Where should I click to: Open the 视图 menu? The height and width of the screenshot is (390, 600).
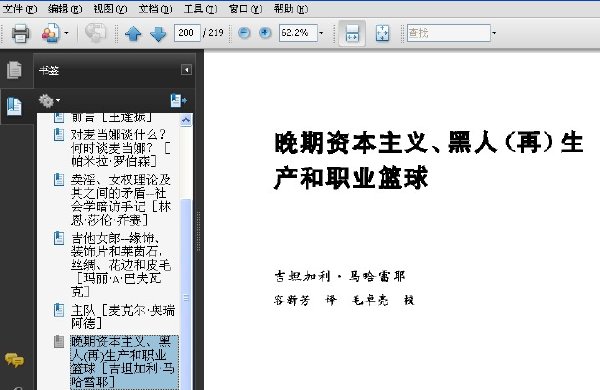(110, 8)
